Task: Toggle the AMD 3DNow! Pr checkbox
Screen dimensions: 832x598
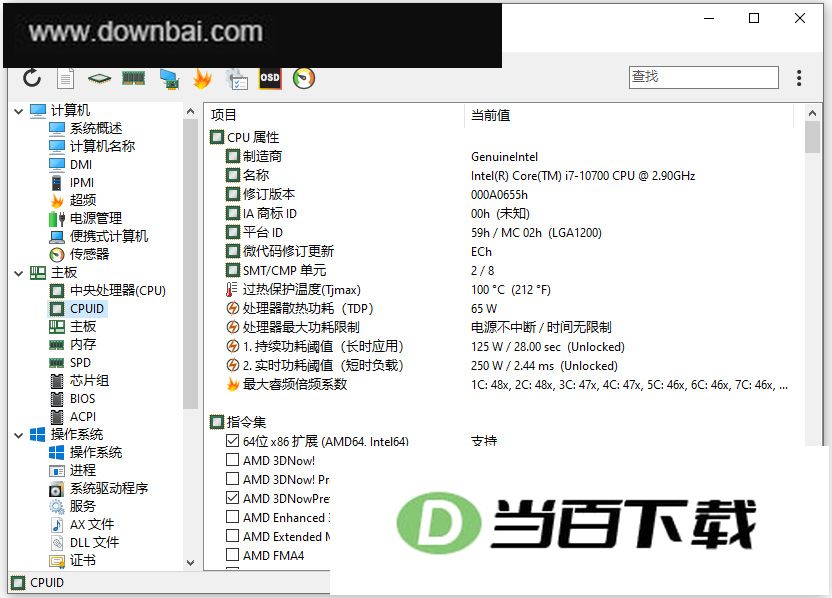Action: tap(232, 479)
